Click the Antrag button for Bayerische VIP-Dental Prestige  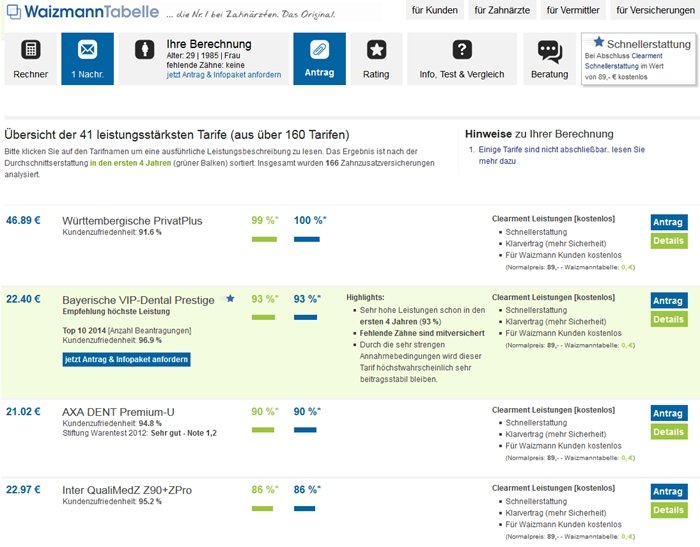[669, 301]
